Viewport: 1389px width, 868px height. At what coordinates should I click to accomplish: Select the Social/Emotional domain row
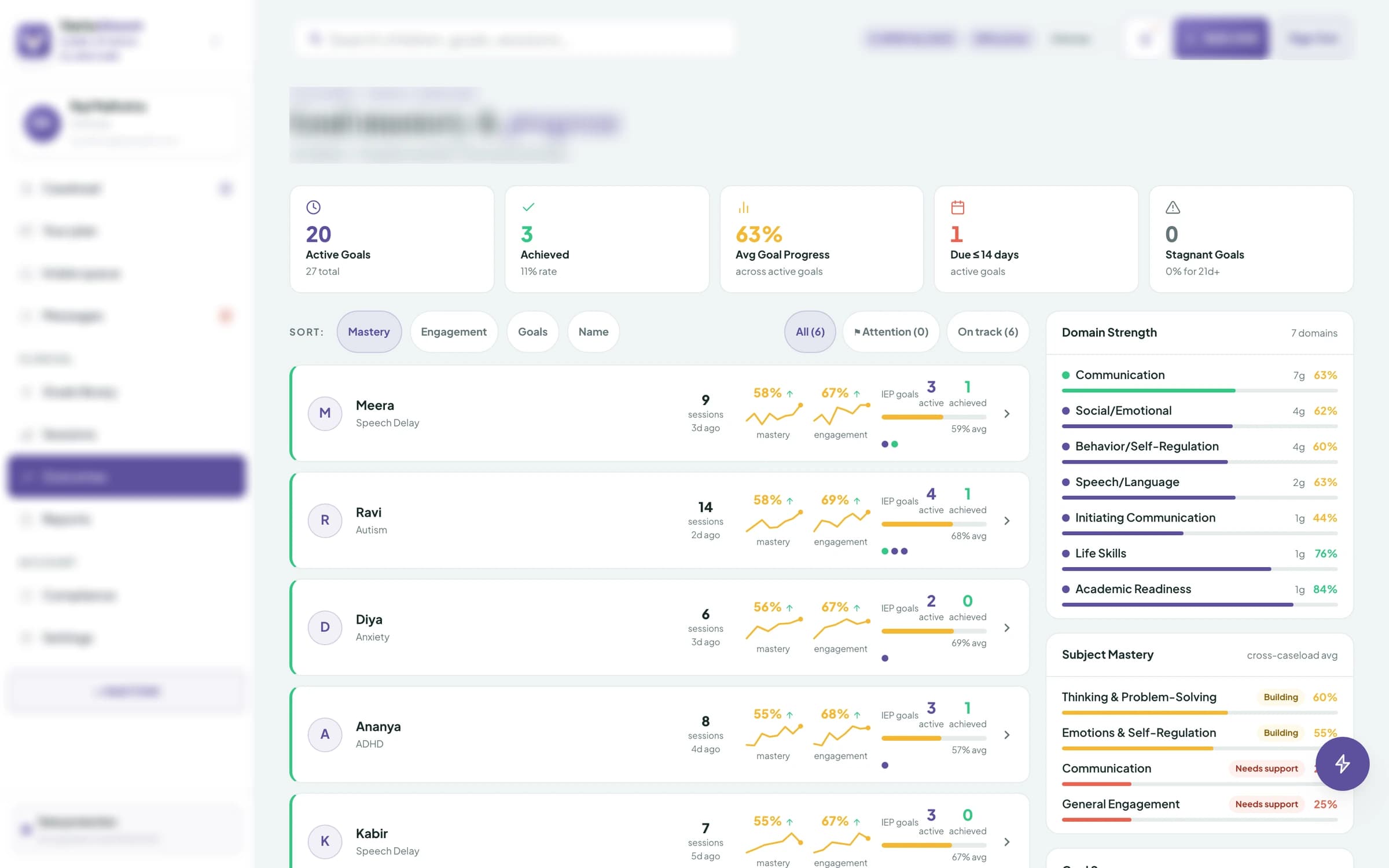[x=1199, y=416]
